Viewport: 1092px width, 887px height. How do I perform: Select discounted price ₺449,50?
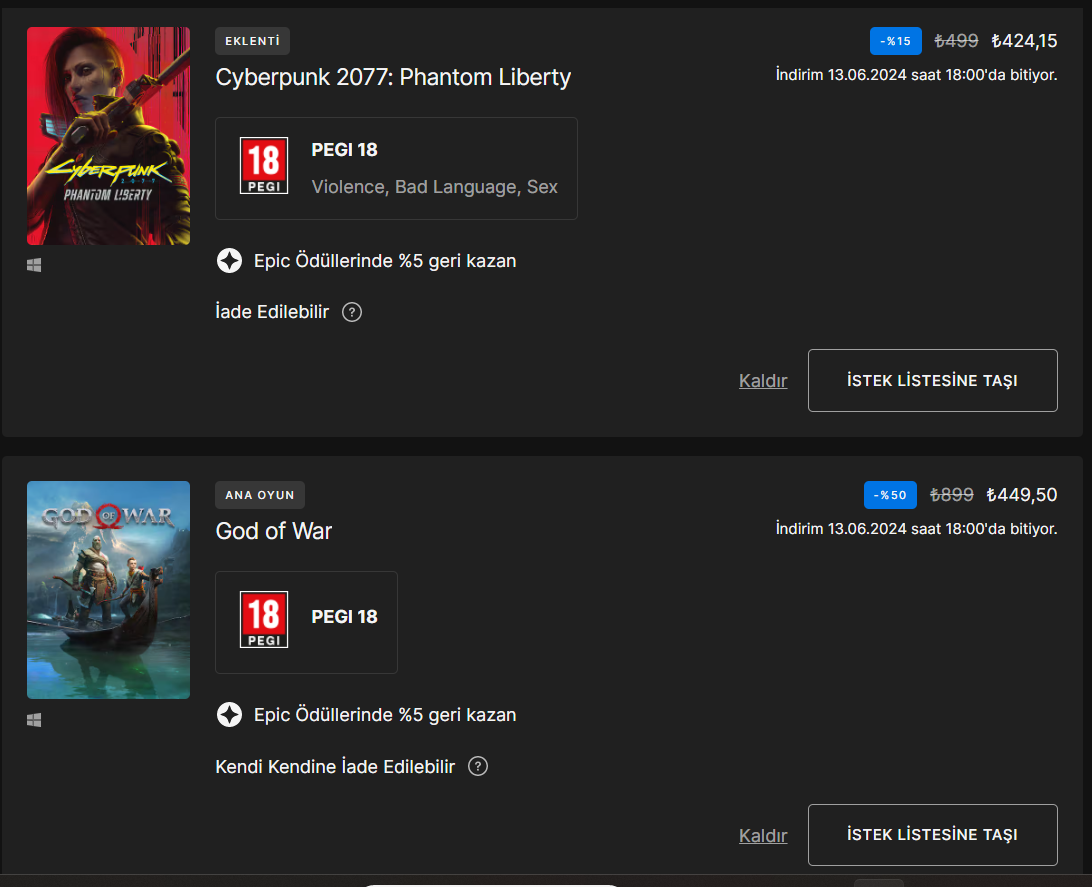pos(1022,495)
